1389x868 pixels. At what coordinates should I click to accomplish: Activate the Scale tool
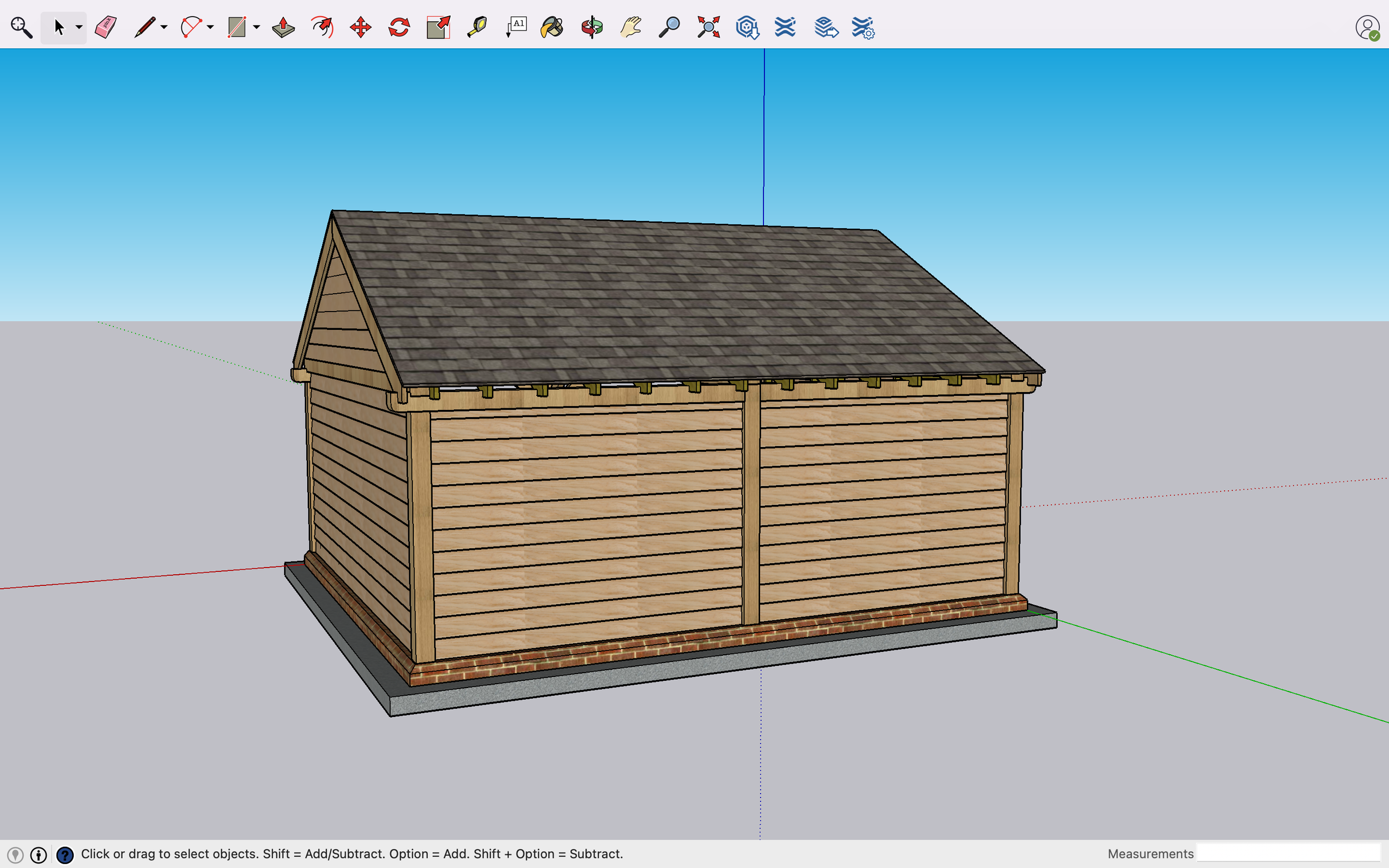click(x=438, y=27)
